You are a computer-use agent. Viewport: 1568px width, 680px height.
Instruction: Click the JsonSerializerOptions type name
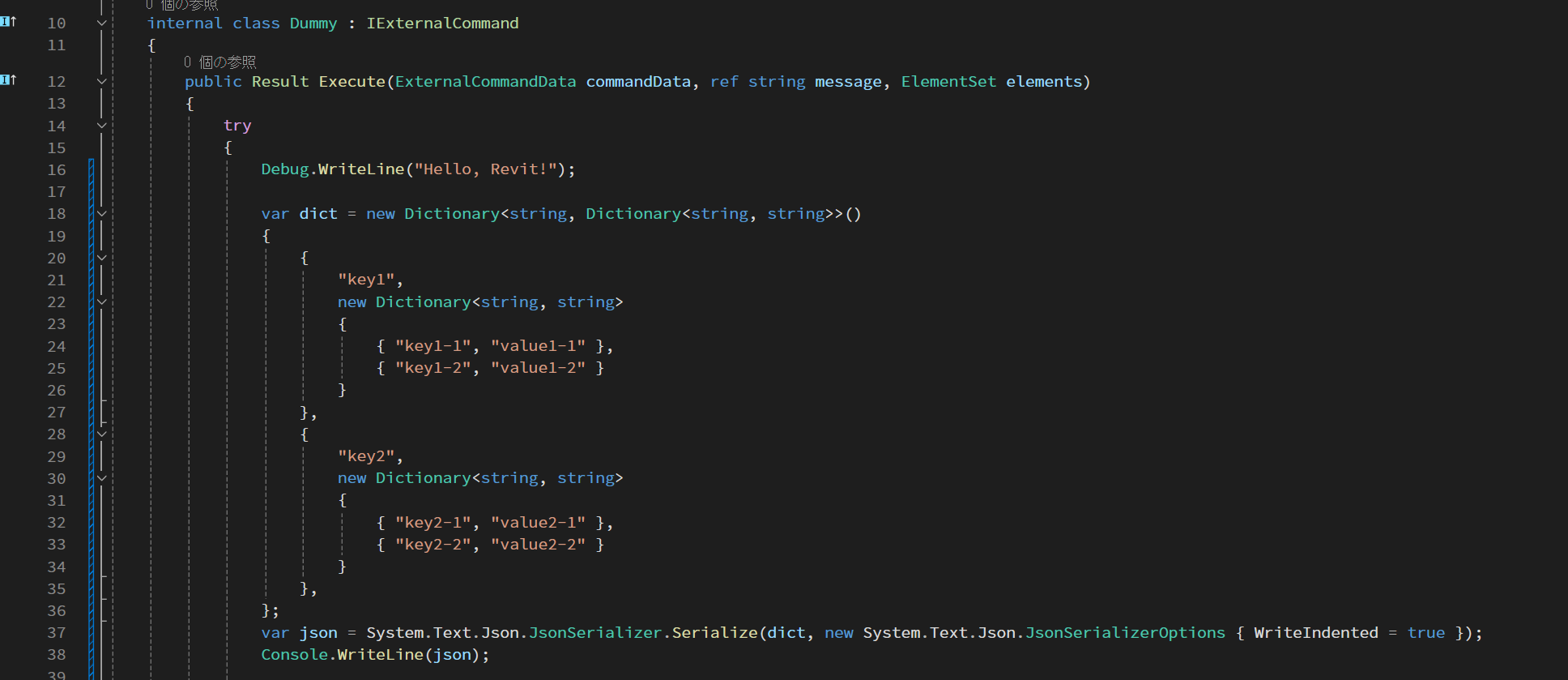pos(1125,633)
